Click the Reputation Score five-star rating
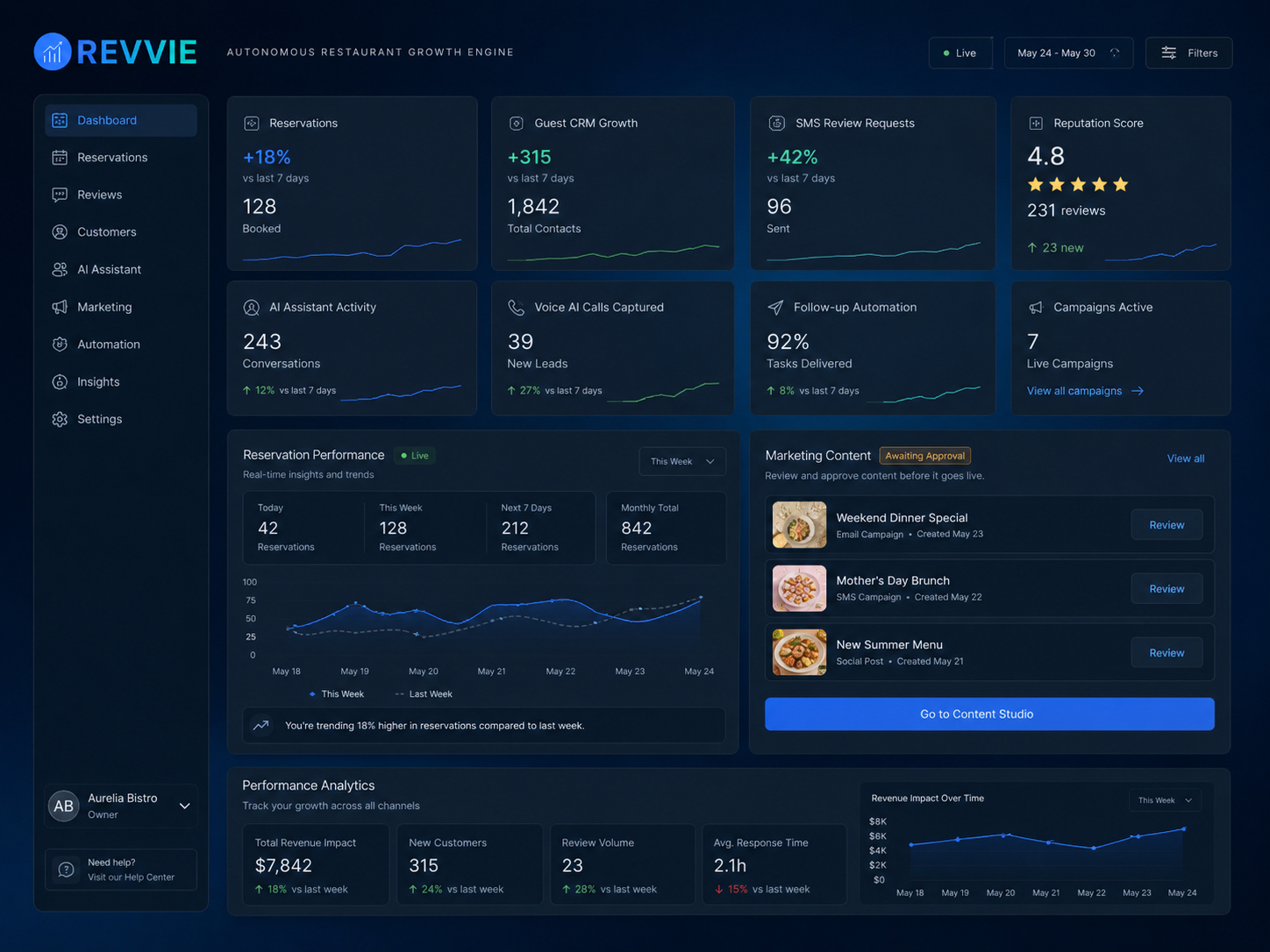This screenshot has height=952, width=1270. tap(1078, 185)
